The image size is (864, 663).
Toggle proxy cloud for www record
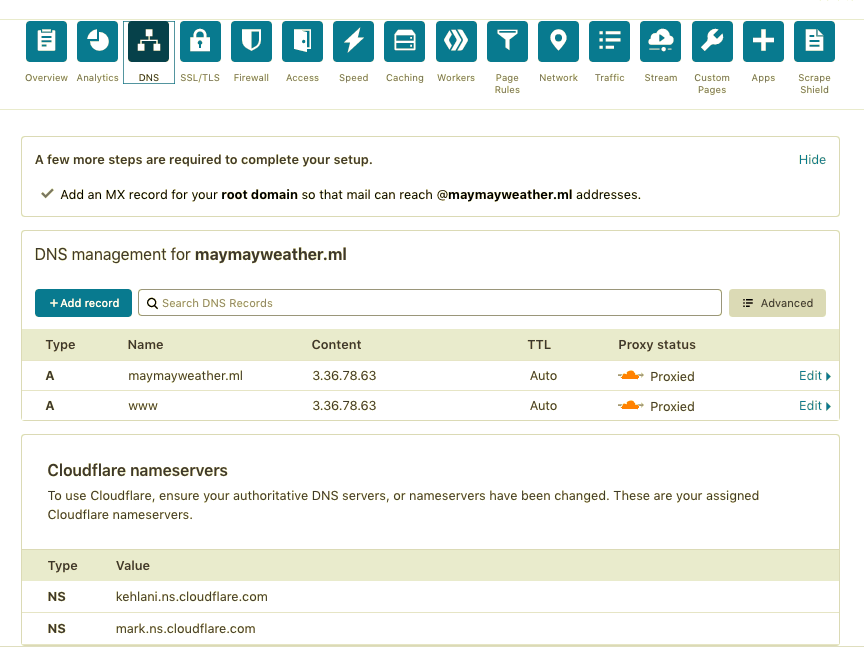[630, 406]
